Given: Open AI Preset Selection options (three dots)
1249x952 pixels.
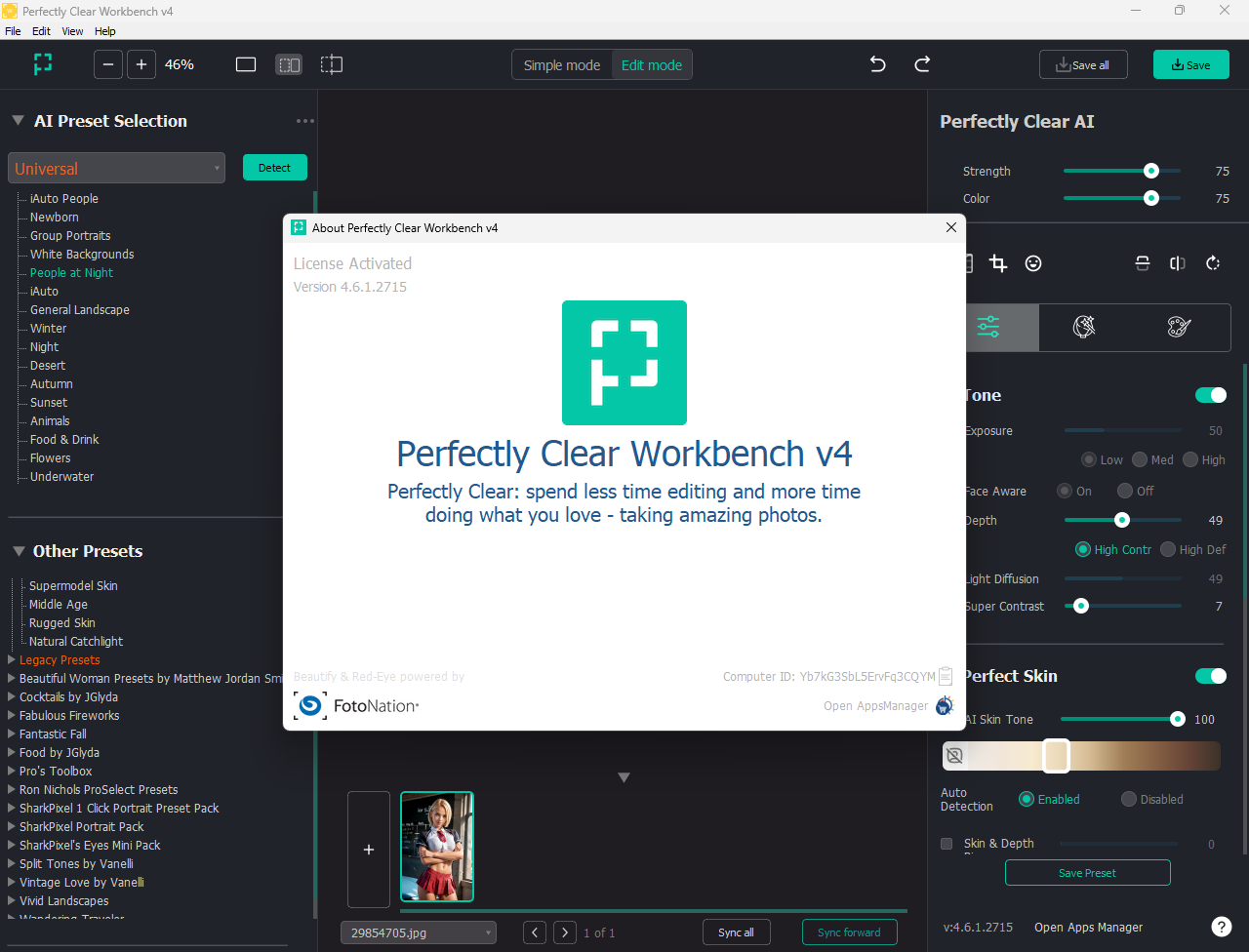Looking at the screenshot, I should click(x=305, y=121).
